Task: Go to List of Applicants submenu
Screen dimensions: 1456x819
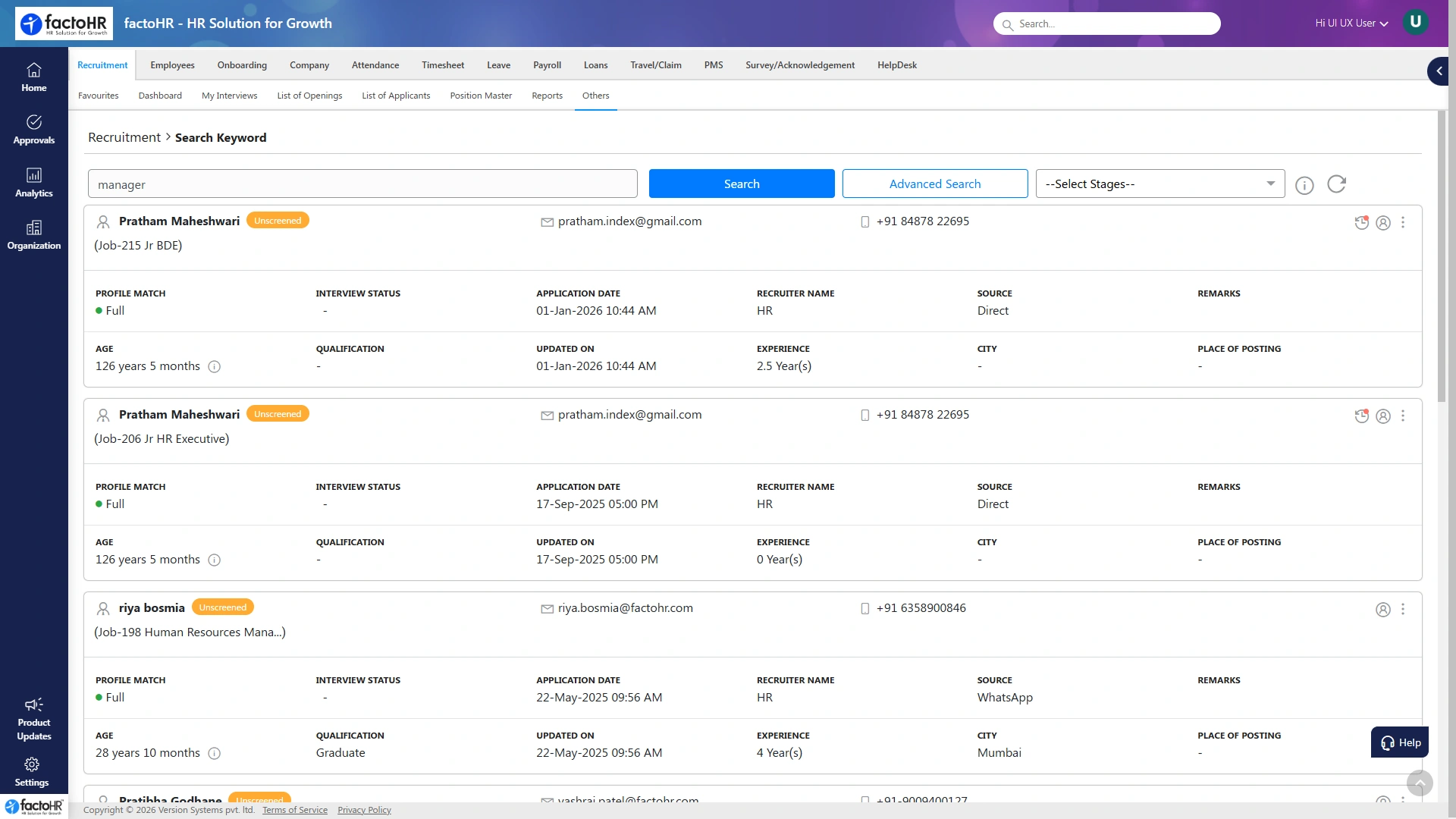Action: [x=396, y=96]
